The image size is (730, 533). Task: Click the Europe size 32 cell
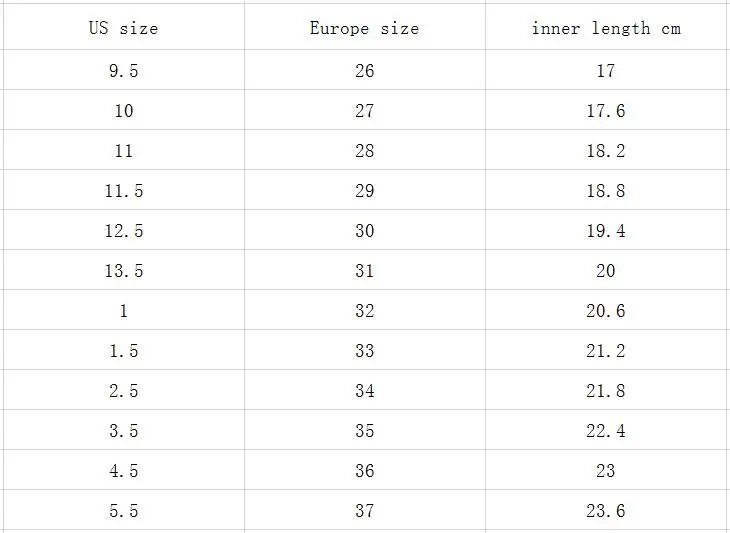(365, 310)
